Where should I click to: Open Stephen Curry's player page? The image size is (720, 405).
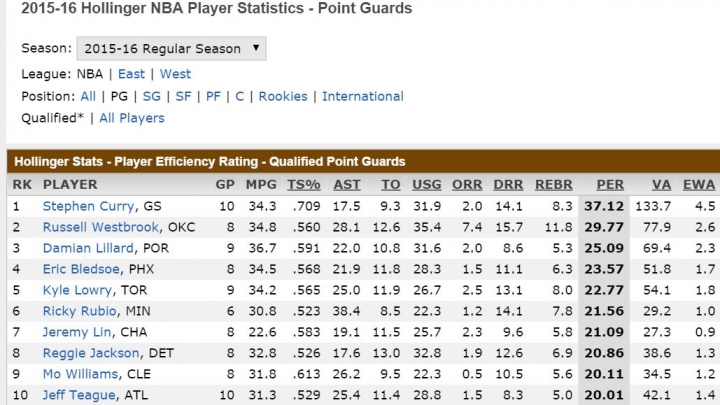(x=88, y=206)
